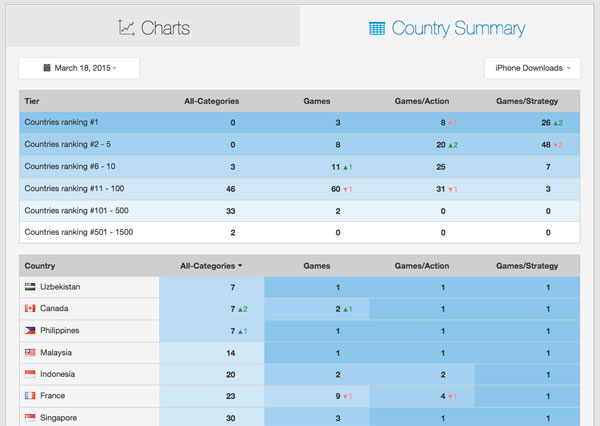Image resolution: width=600 pixels, height=426 pixels.
Task: Click Malaysia's All-Categories value 14
Action: pyautogui.click(x=230, y=353)
